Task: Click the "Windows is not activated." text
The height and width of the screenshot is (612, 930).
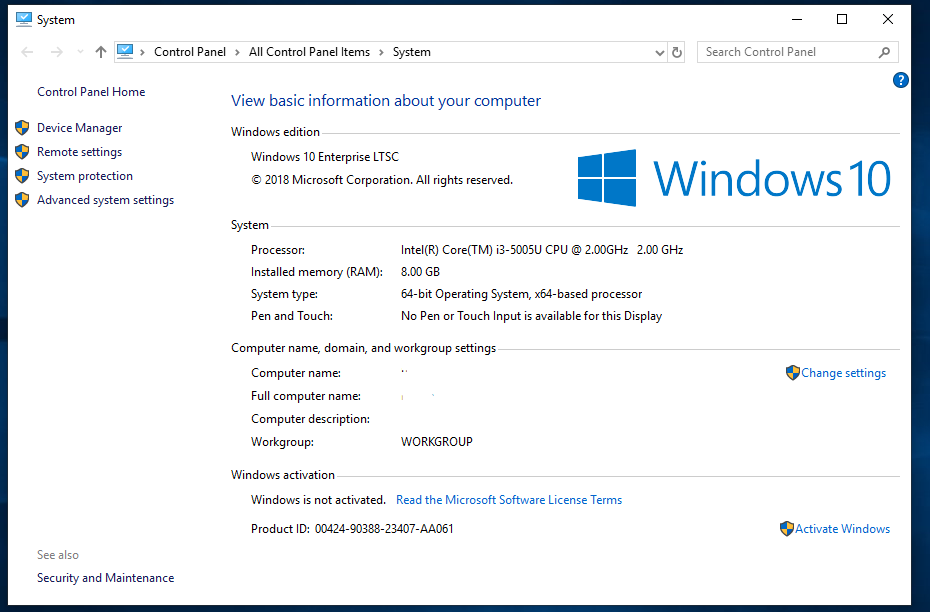Action: [x=319, y=500]
